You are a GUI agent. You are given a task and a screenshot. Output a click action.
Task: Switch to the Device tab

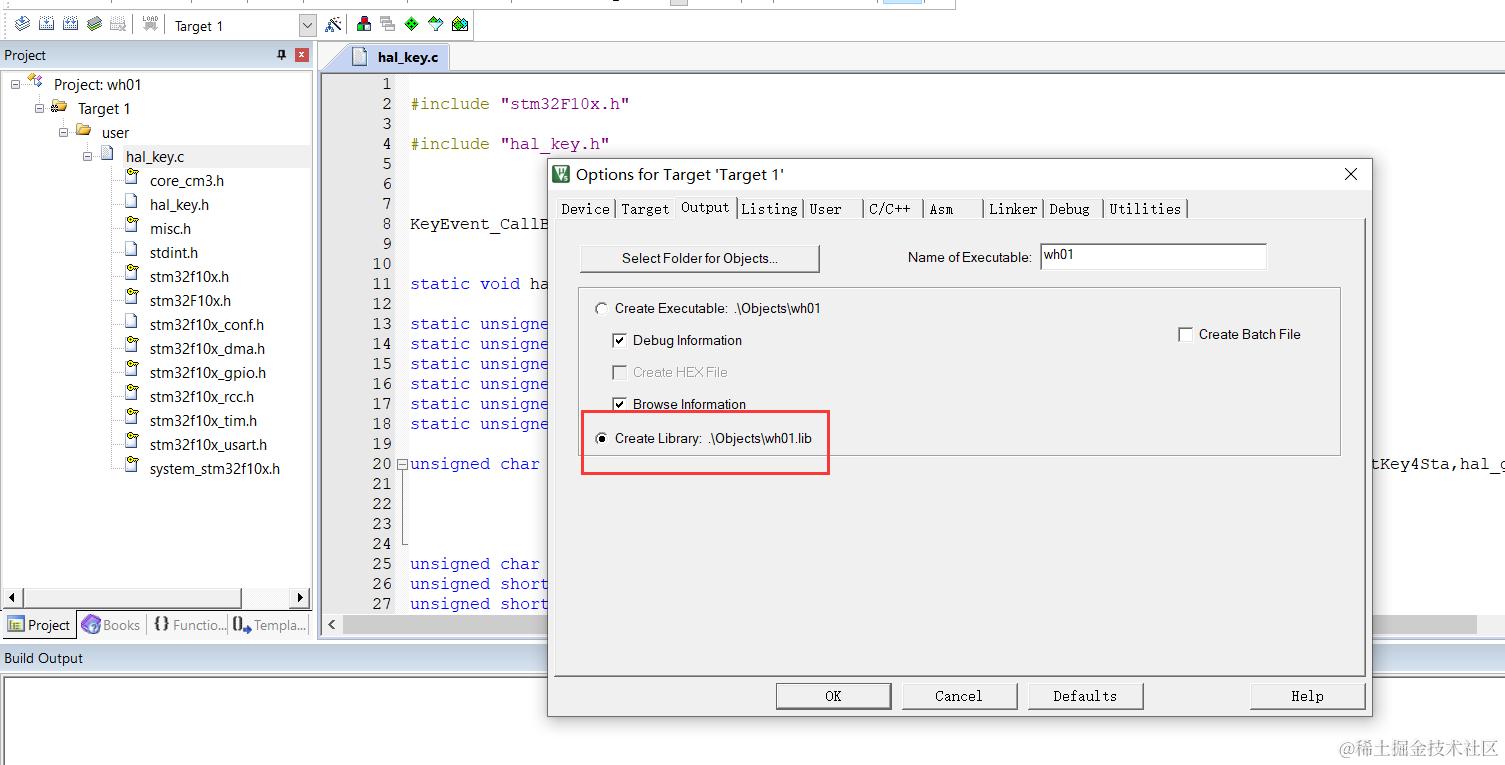coord(585,209)
